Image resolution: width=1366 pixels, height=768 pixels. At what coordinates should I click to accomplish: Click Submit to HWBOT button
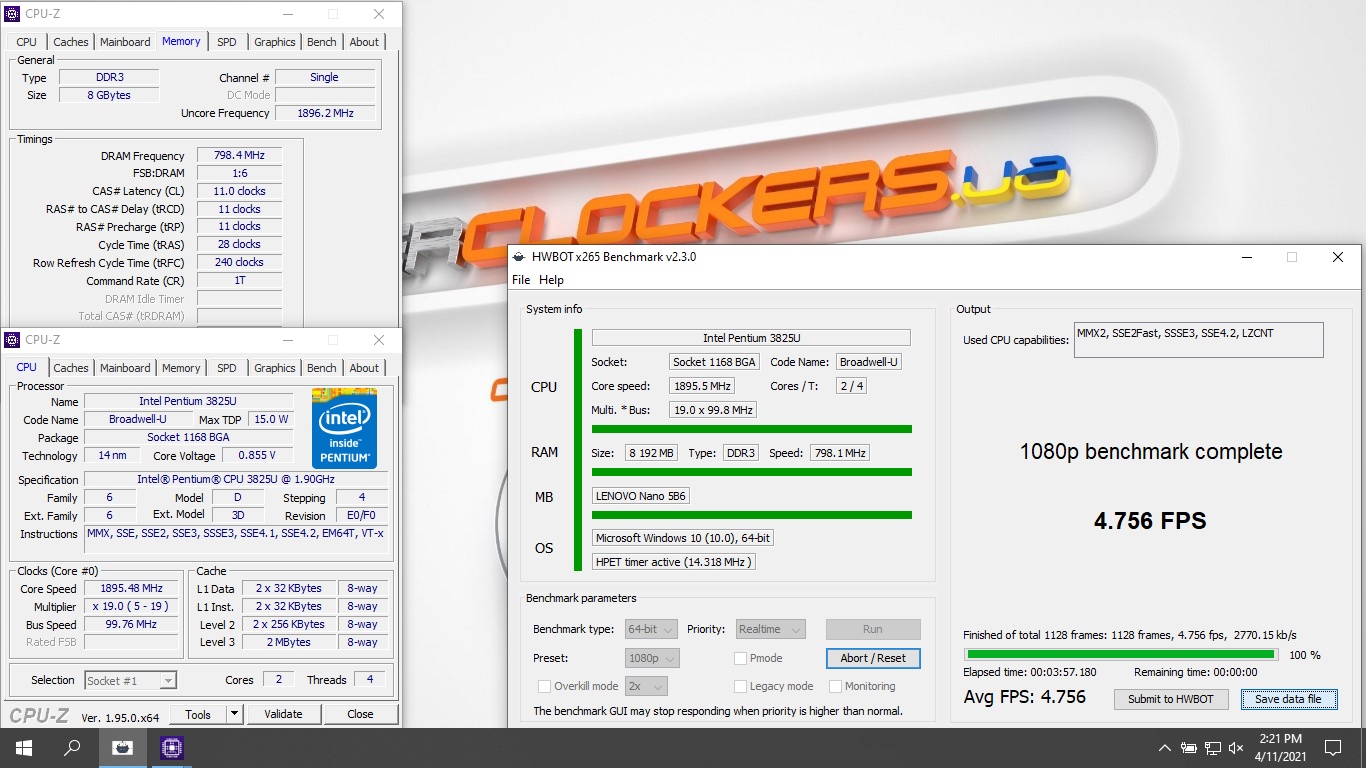click(x=1171, y=699)
